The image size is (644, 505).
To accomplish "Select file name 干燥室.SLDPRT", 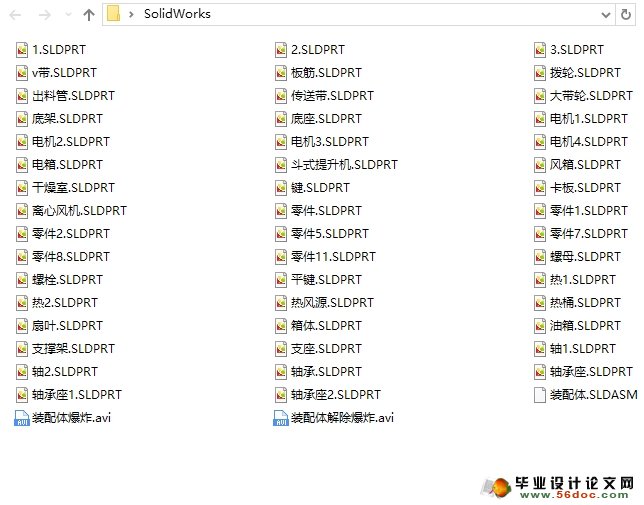I will click(74, 188).
